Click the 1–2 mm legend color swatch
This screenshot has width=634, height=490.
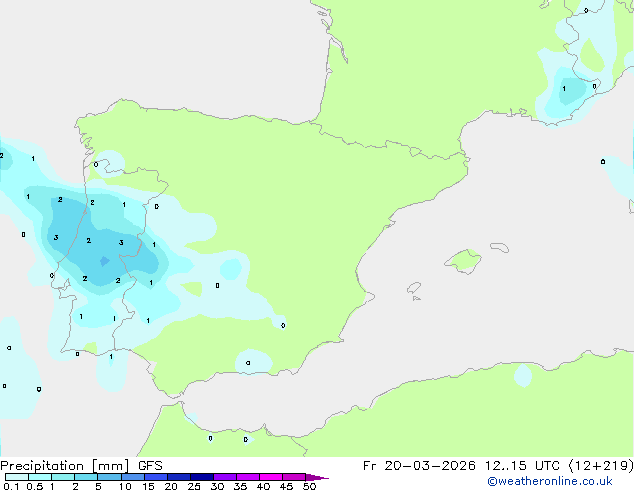coord(63,477)
